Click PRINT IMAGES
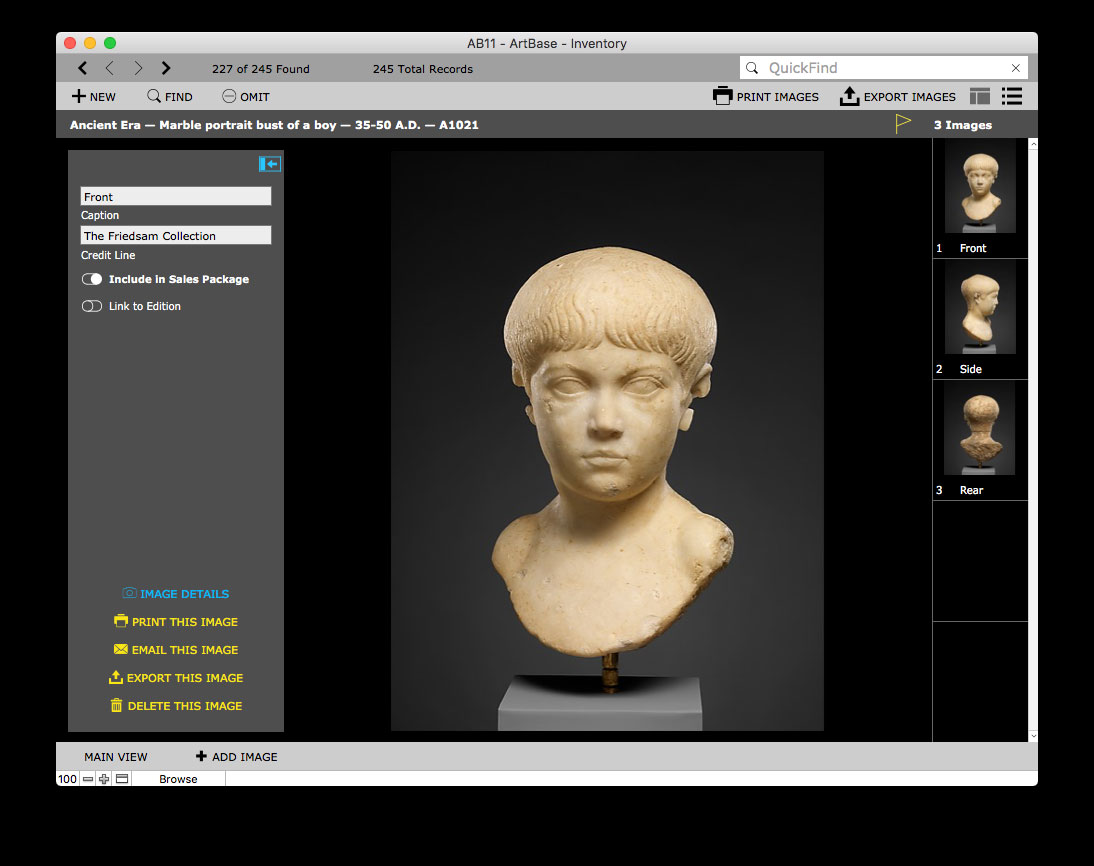 pyautogui.click(x=765, y=96)
